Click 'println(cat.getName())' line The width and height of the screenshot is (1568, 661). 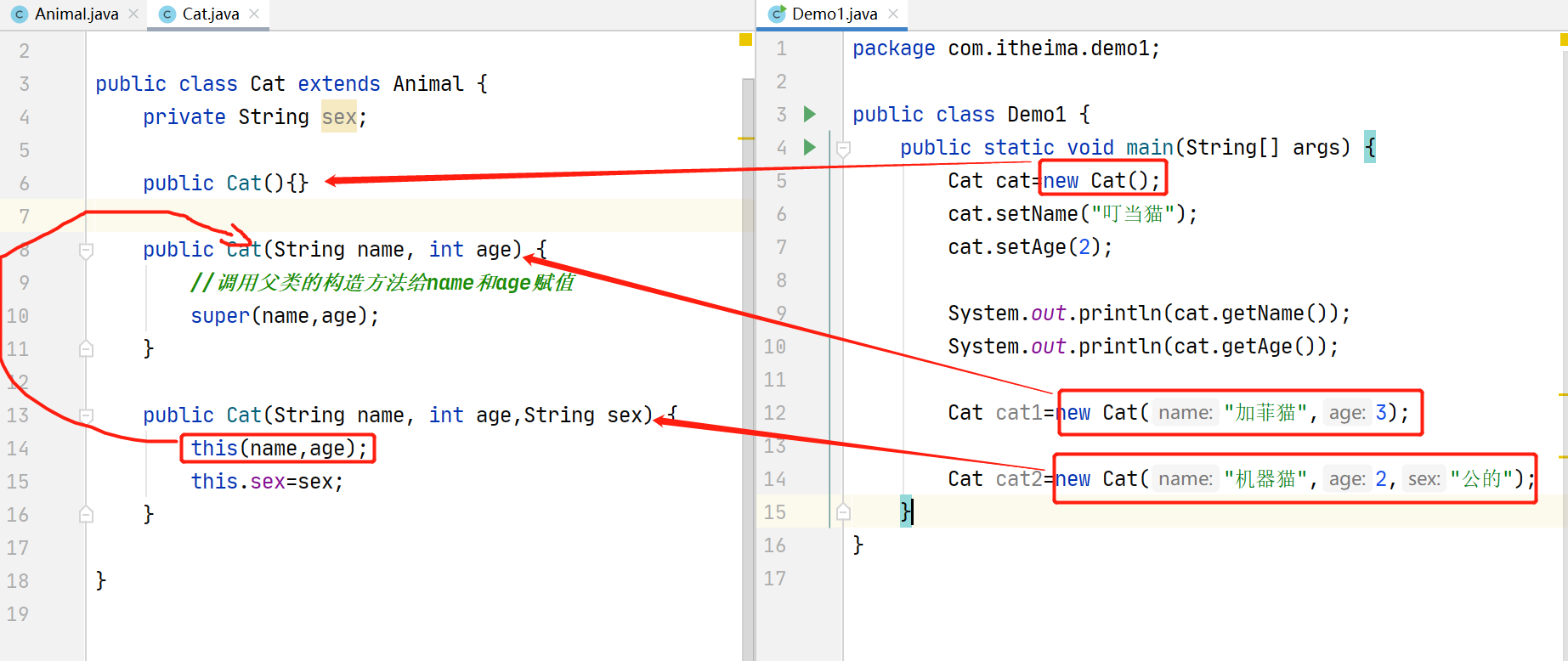tap(1149, 314)
